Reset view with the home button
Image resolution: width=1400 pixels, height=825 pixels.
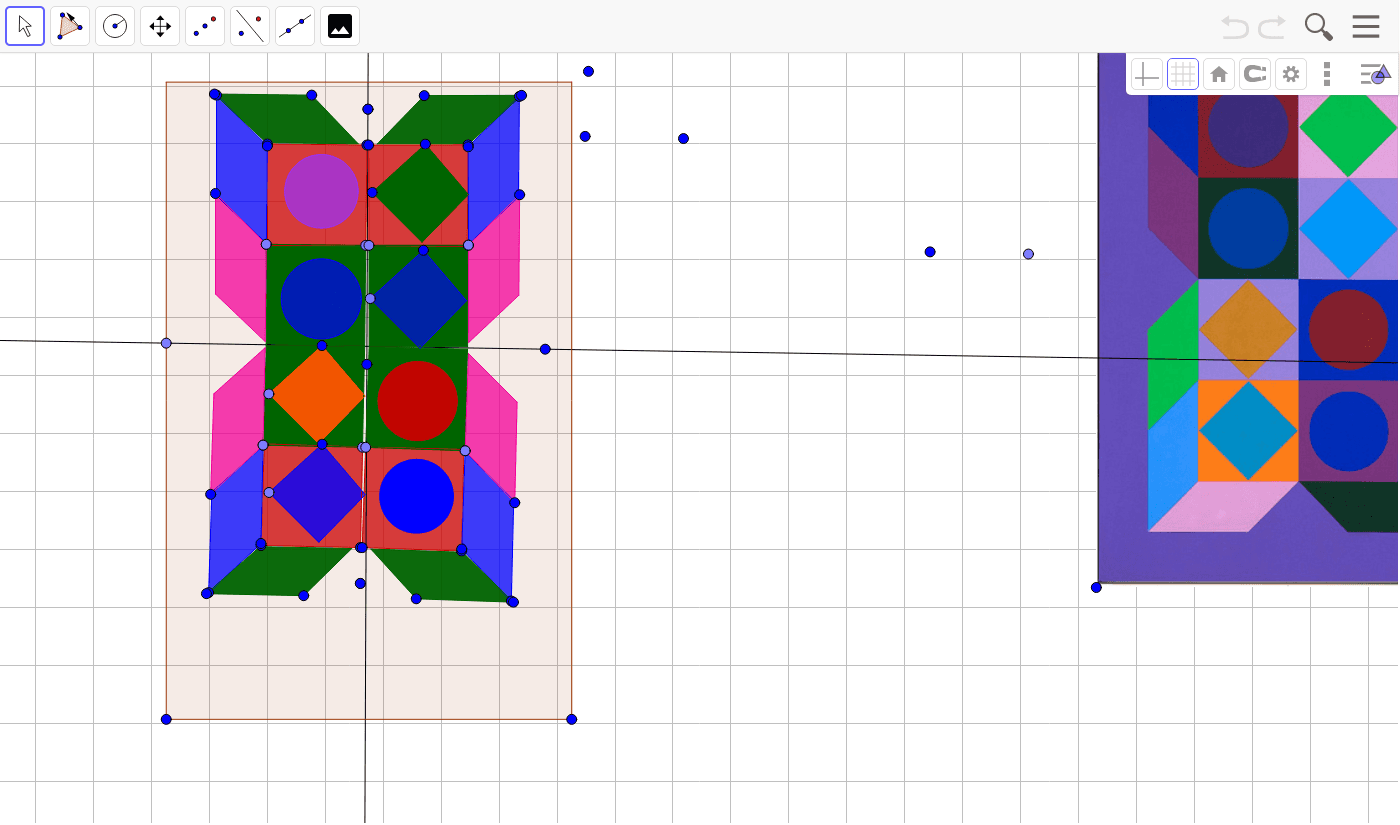coord(1218,74)
